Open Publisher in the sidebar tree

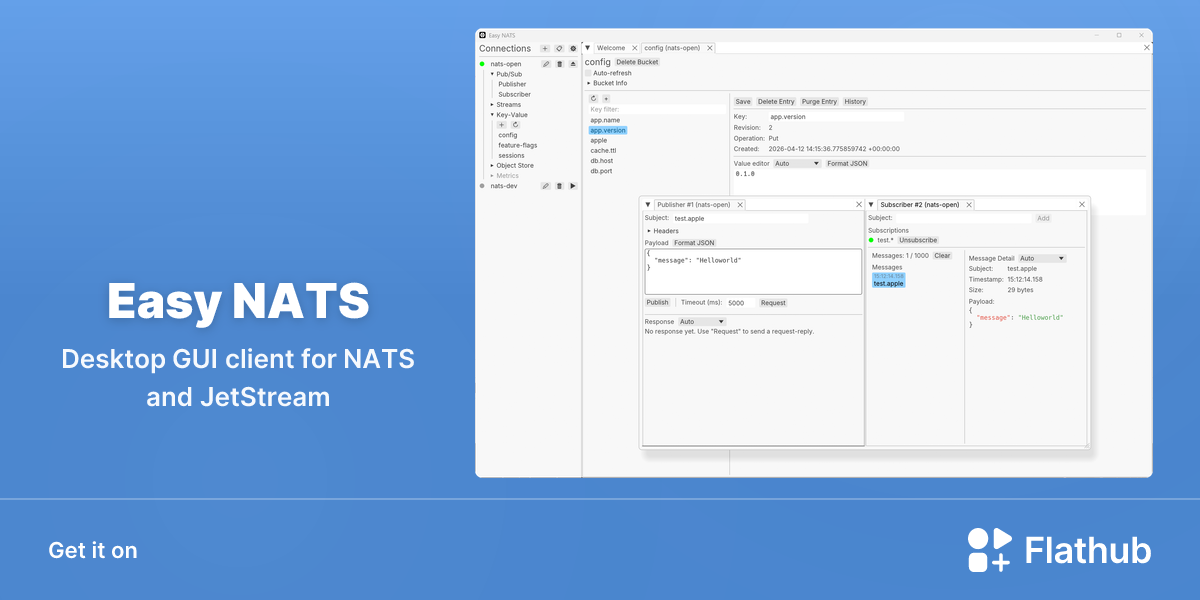(512, 84)
